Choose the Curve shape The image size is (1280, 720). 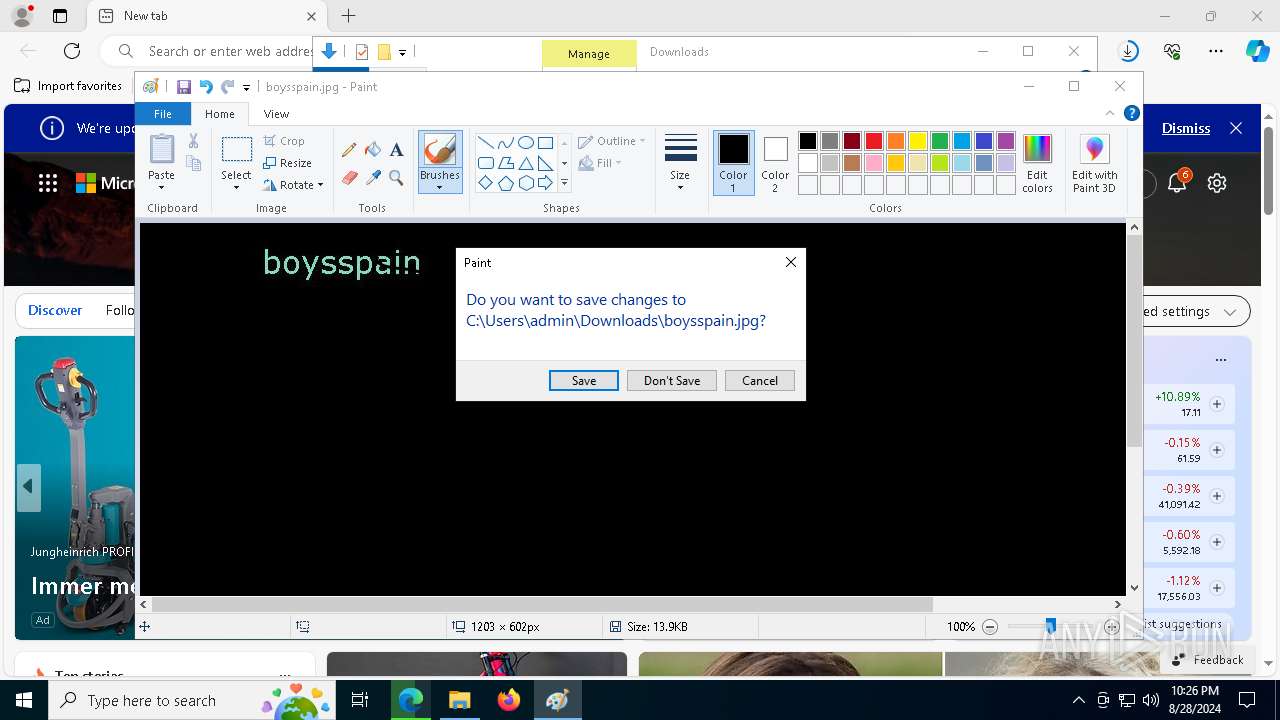[505, 142]
